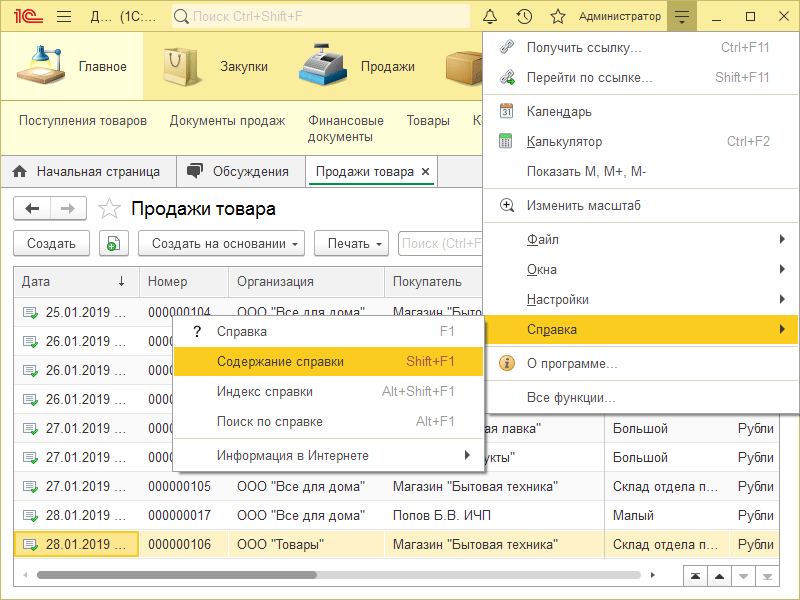
Task: Open notifications bell icon
Action: 490,16
